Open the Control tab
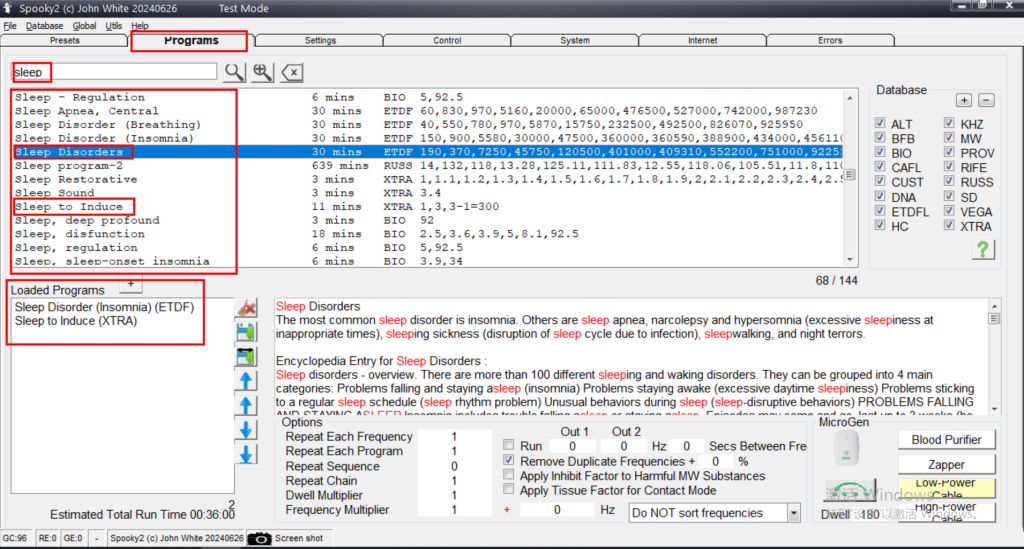Image resolution: width=1024 pixels, height=549 pixels. [447, 41]
